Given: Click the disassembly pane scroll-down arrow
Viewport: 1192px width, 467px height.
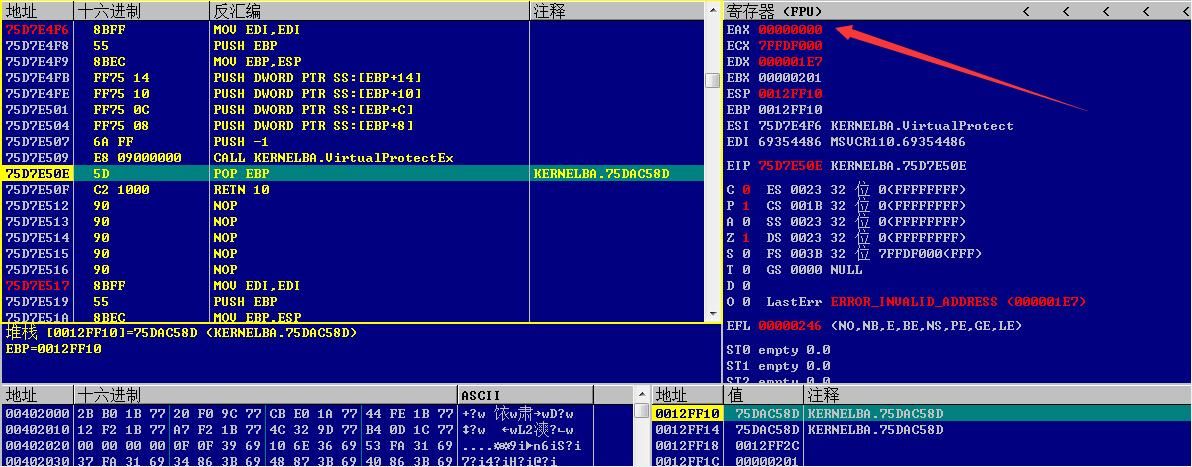Looking at the screenshot, I should click(x=712, y=313).
